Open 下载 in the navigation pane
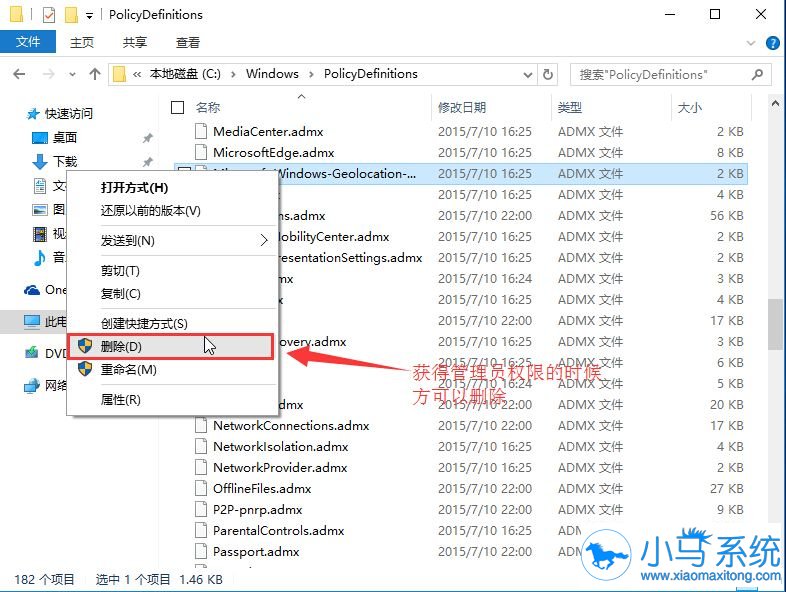 (65, 161)
